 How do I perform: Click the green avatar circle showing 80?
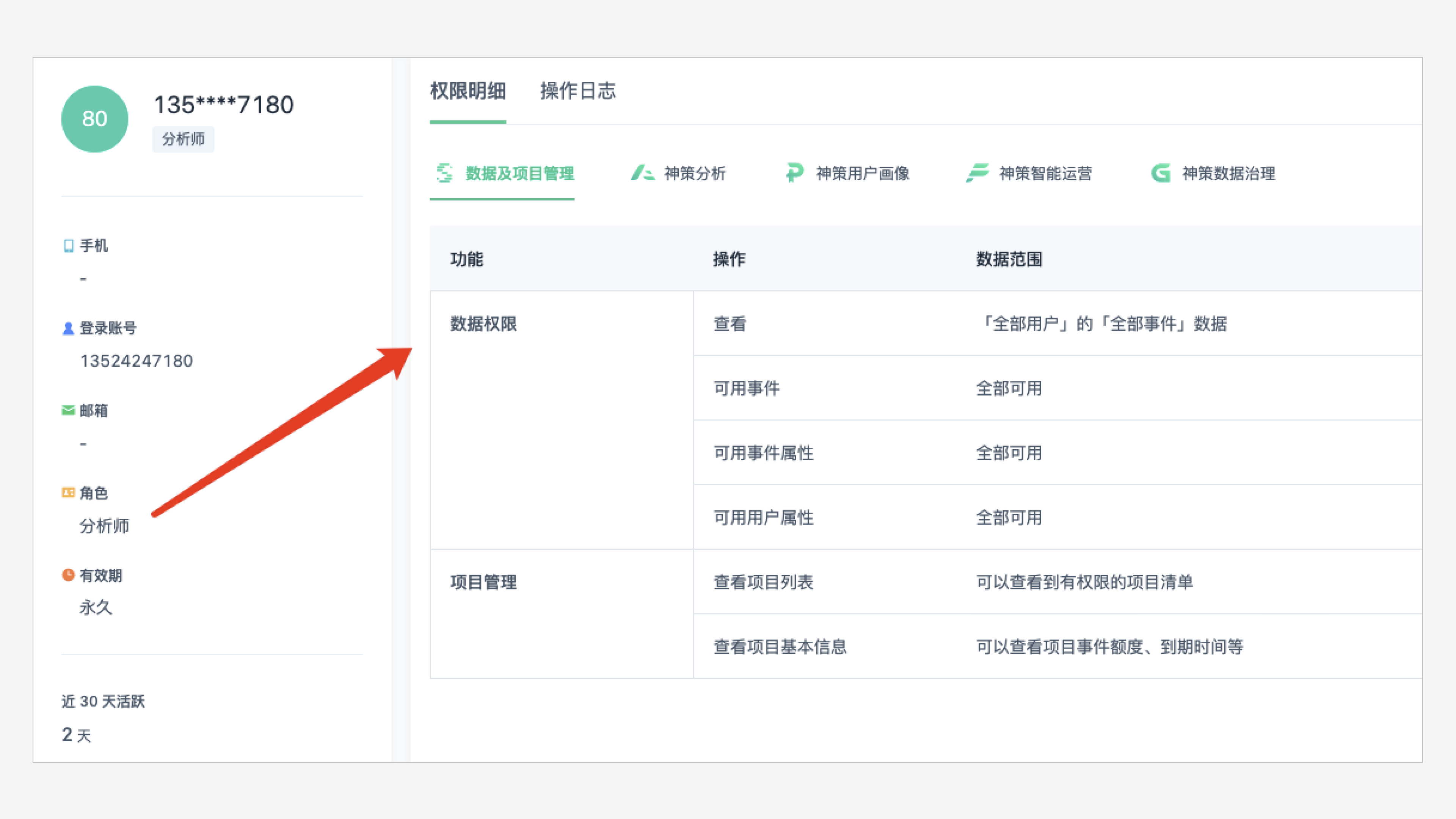pos(94,119)
